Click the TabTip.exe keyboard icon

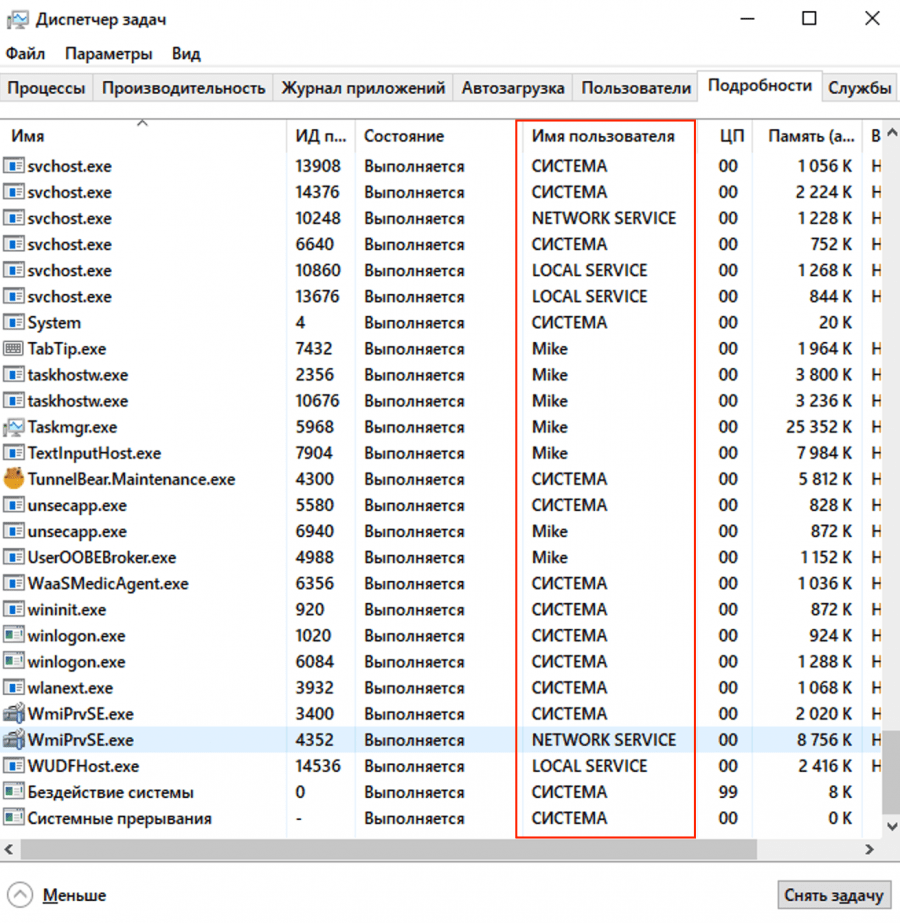[x=14, y=349]
